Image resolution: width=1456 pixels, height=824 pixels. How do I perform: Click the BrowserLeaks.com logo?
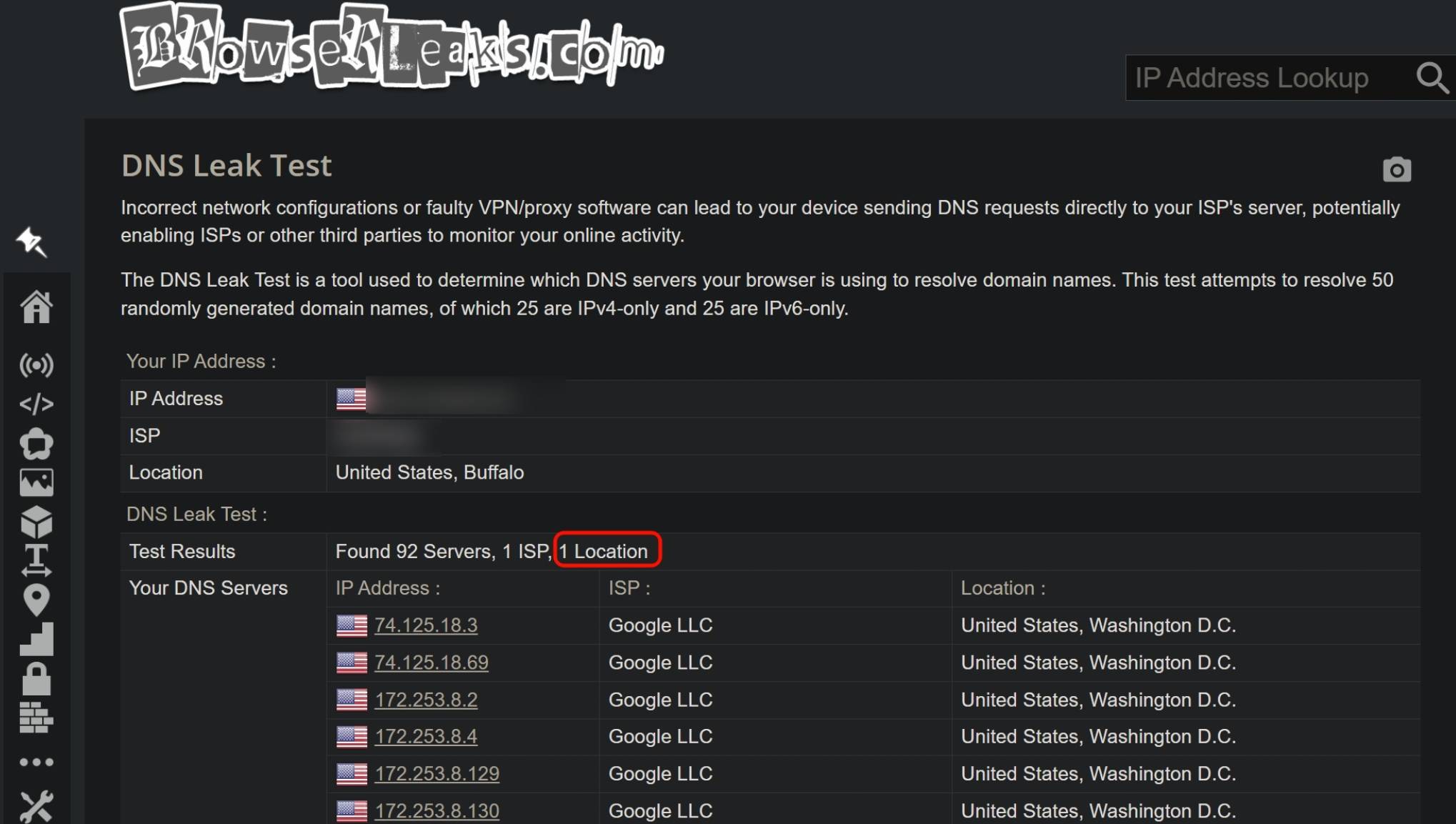coord(392,47)
